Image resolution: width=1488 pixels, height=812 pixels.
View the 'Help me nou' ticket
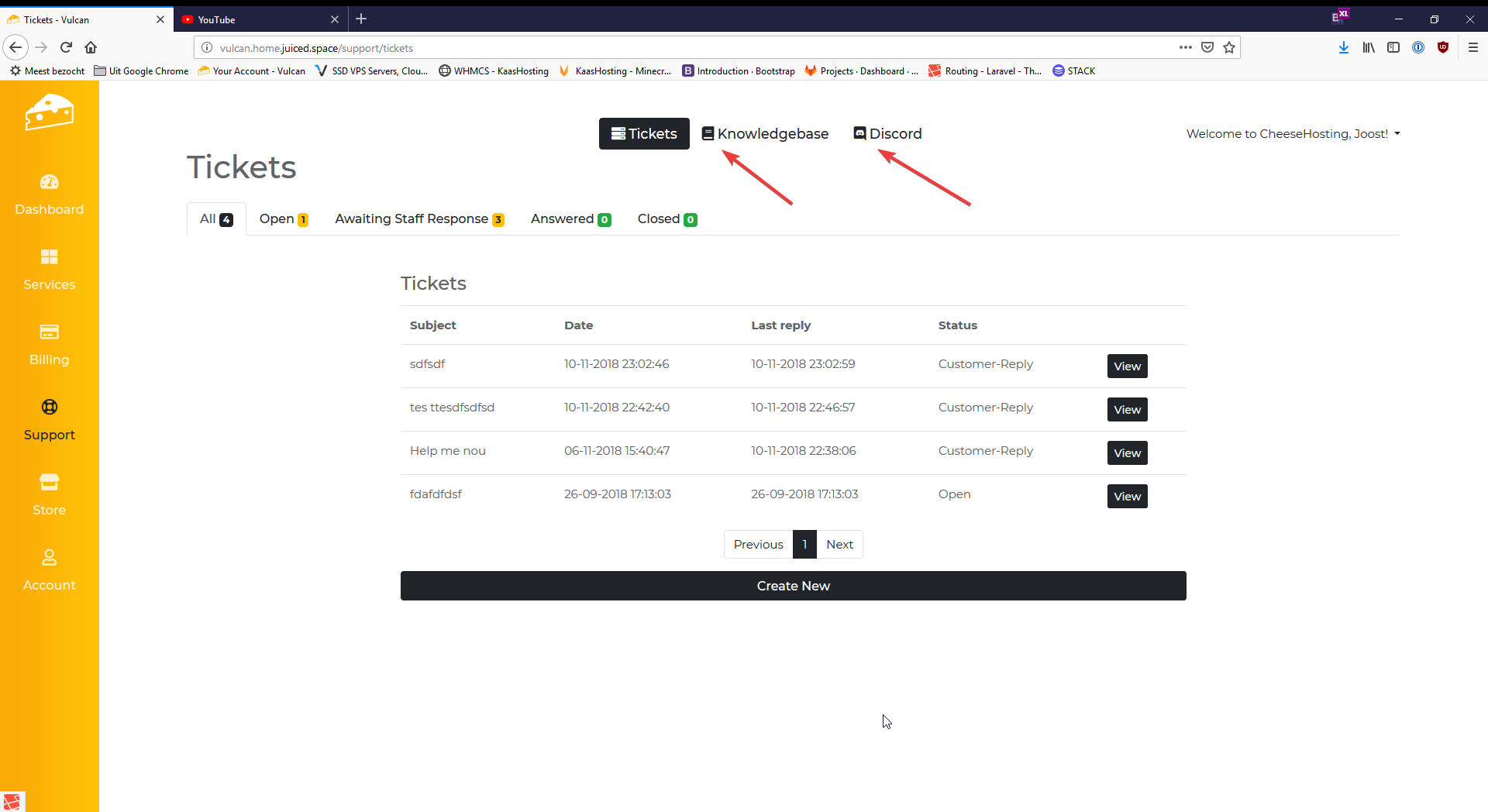coord(1127,453)
